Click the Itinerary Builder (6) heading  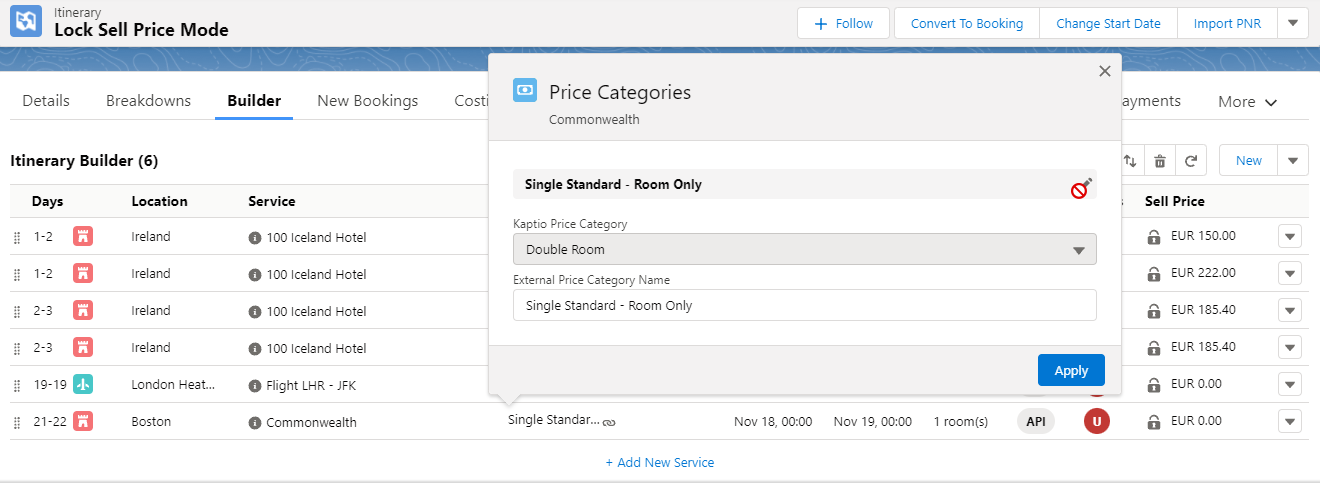(x=84, y=161)
